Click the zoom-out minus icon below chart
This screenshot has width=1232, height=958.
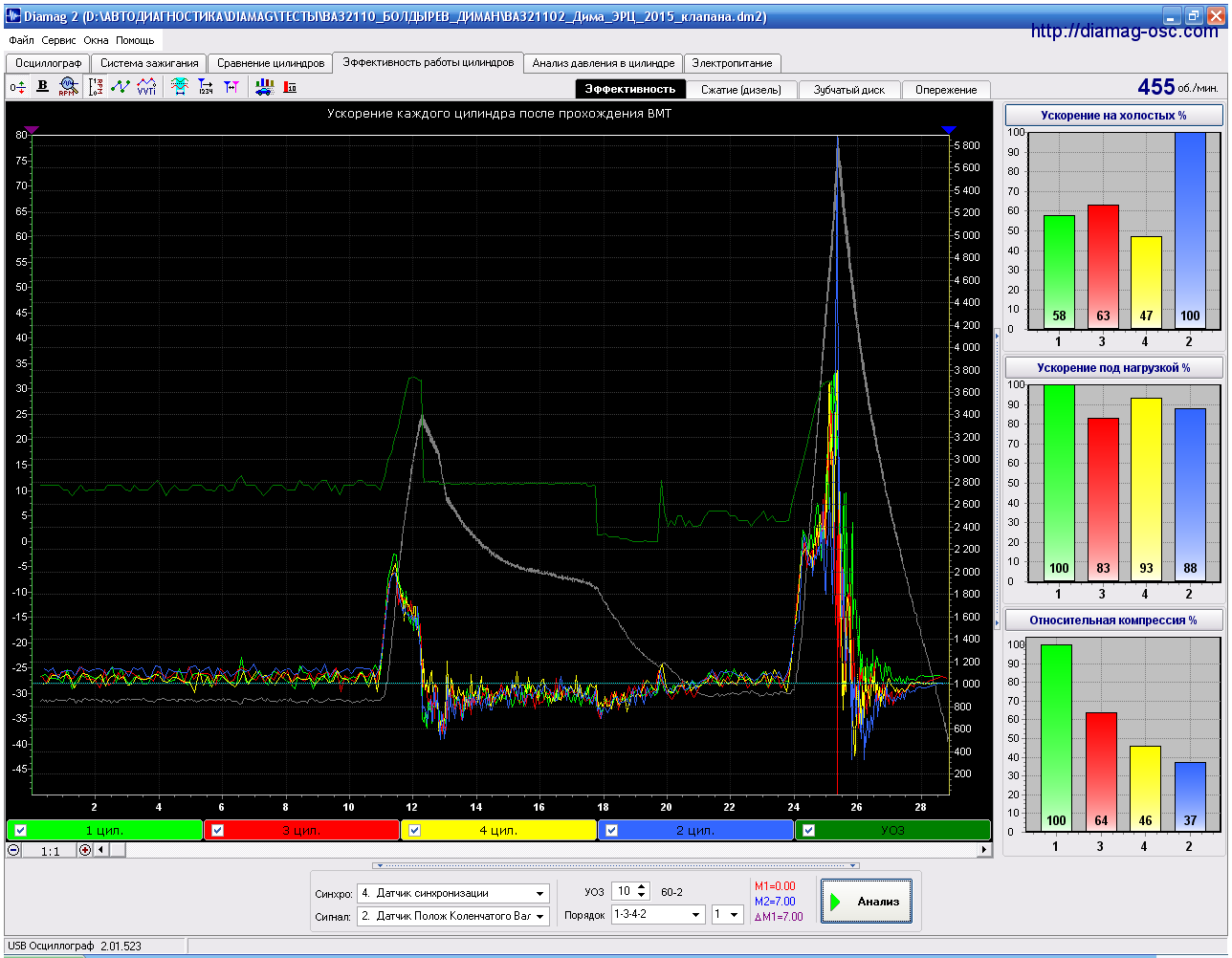point(14,850)
